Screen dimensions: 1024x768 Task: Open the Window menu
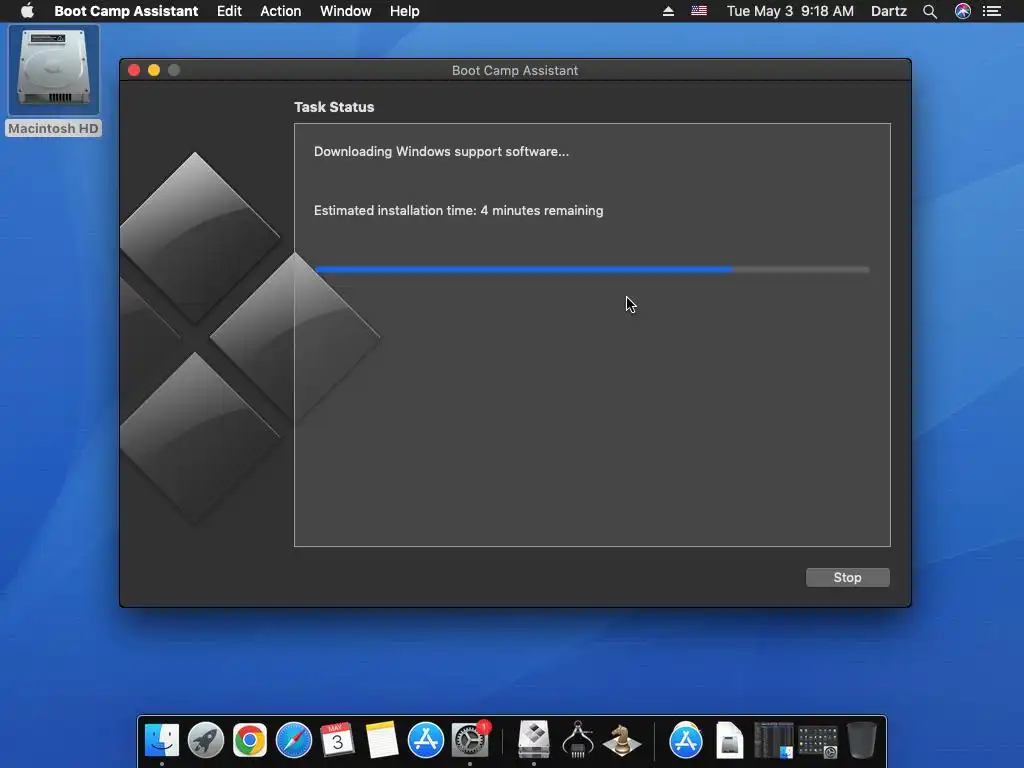[x=345, y=11]
